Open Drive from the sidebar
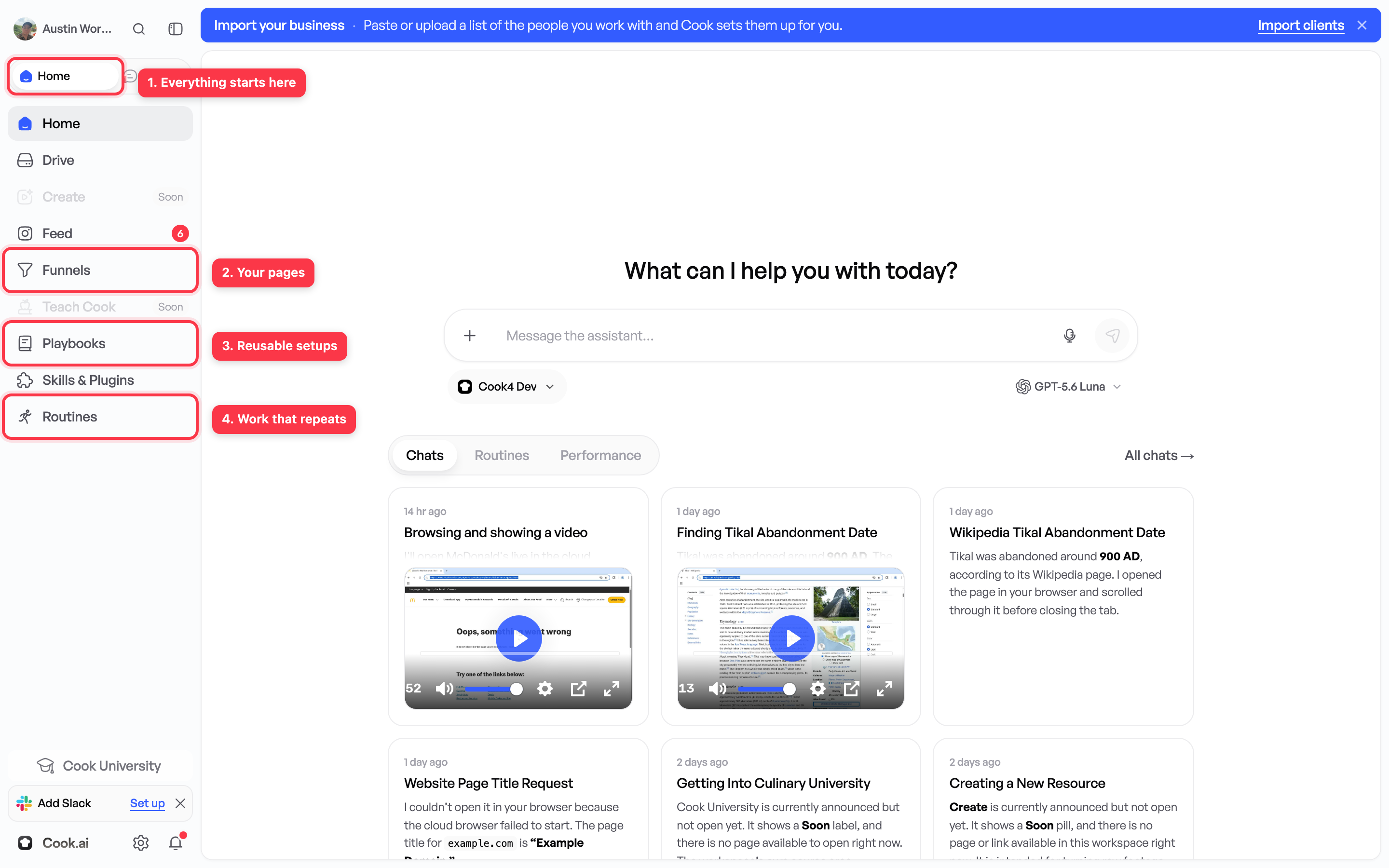 click(x=100, y=160)
